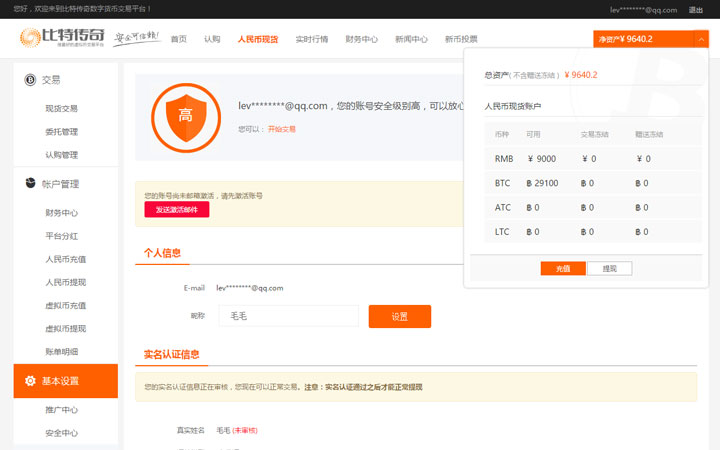Click the 交易 coin icon in sidebar
The image size is (720, 450).
(x=30, y=80)
